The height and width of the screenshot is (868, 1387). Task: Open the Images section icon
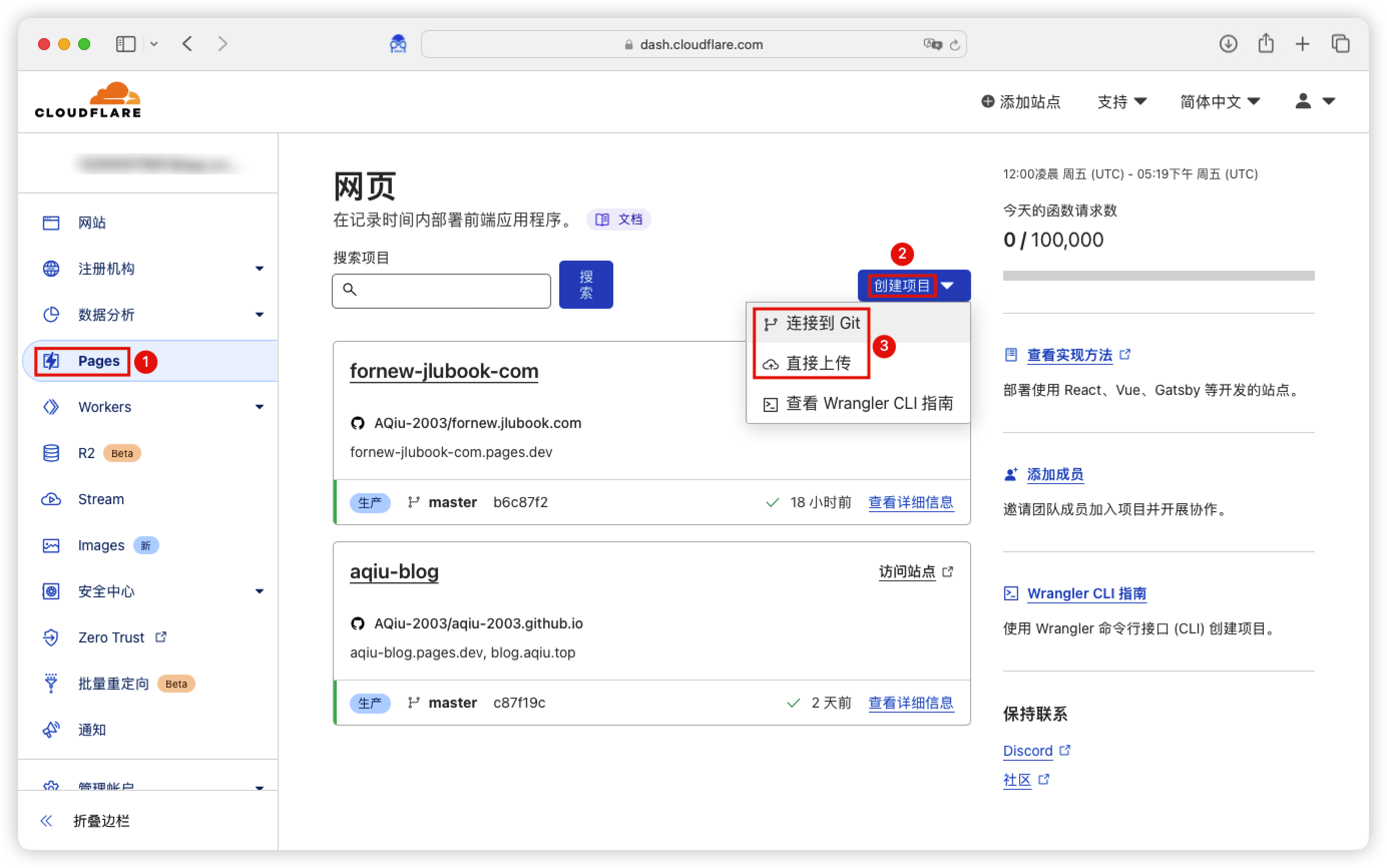coord(51,545)
